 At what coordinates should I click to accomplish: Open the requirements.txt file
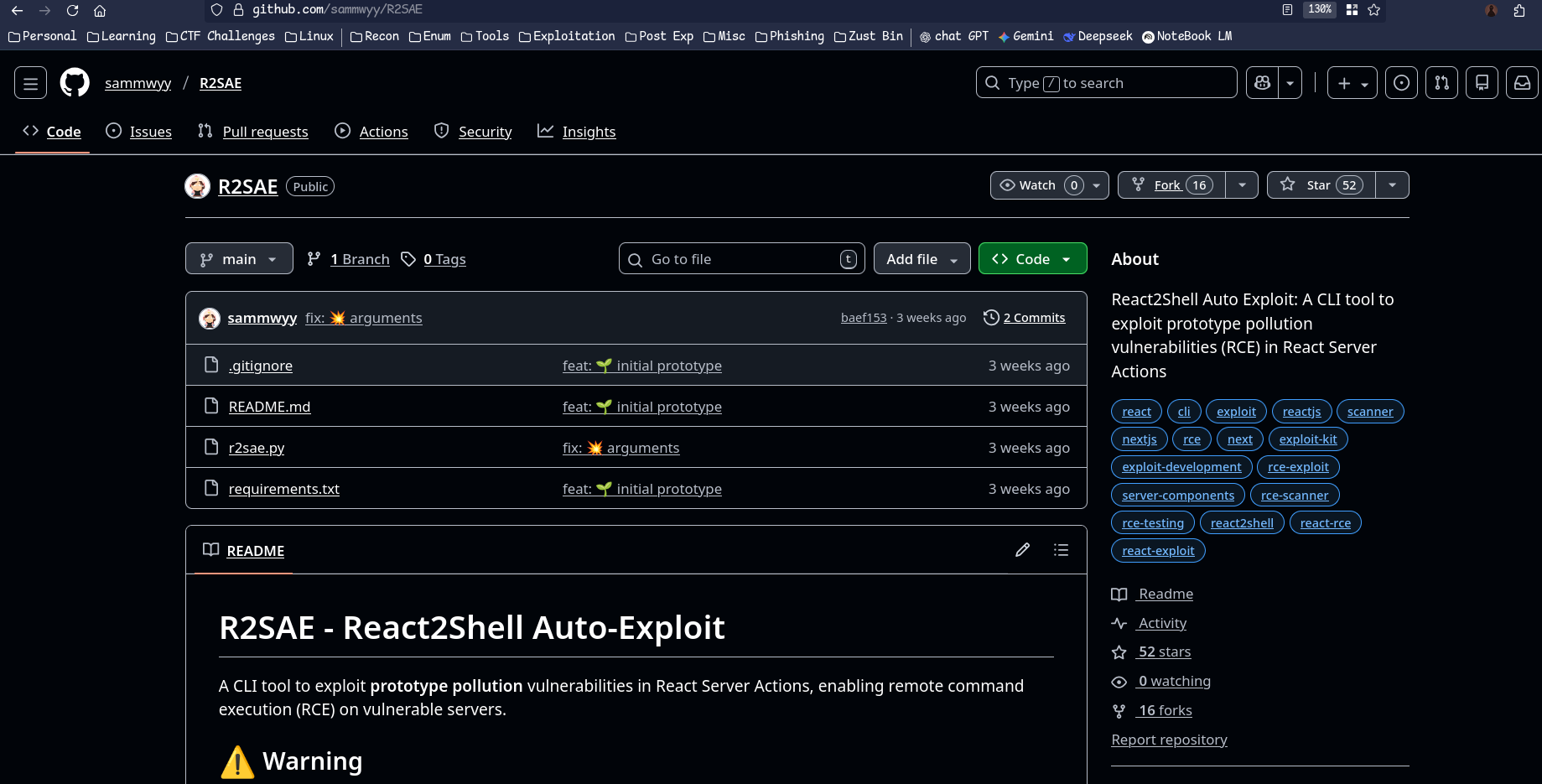(284, 489)
